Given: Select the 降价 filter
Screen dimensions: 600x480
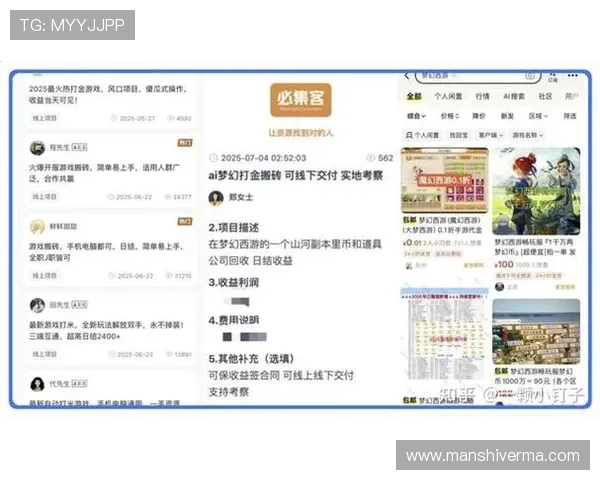Looking at the screenshot, I should pos(479,116).
